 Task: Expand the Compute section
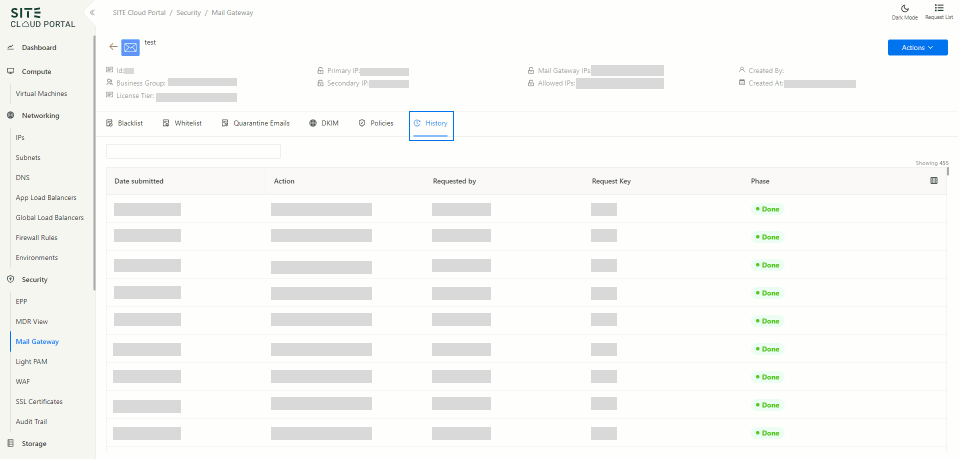(36, 72)
